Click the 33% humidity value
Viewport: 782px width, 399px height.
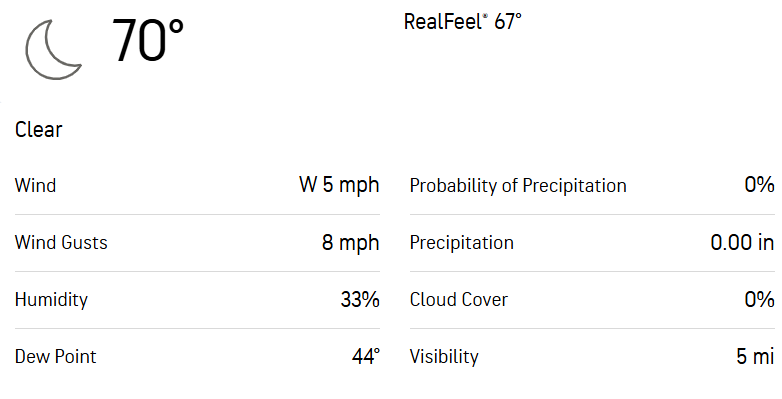pos(360,299)
